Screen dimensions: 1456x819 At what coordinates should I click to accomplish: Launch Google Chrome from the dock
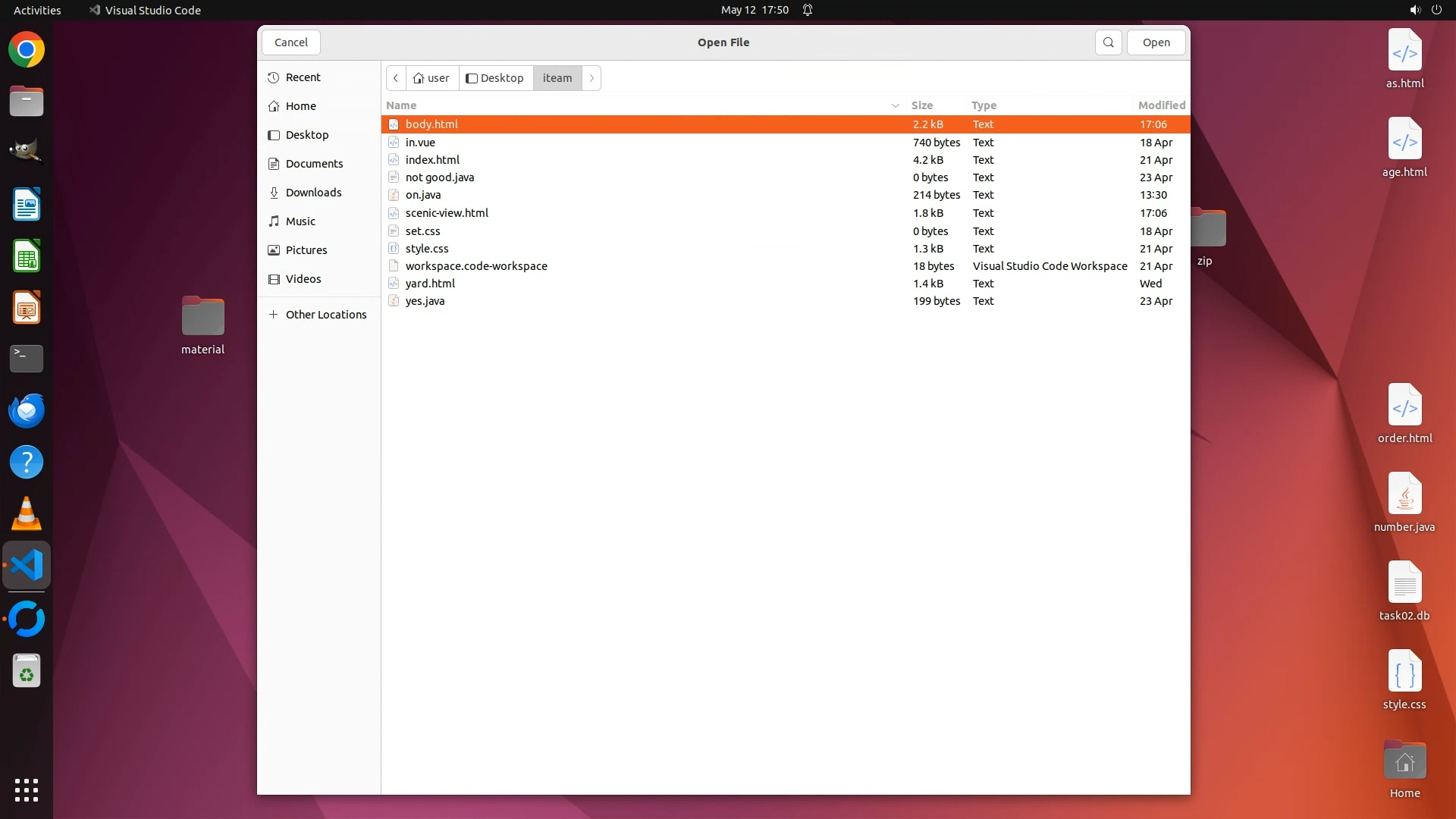point(27,50)
